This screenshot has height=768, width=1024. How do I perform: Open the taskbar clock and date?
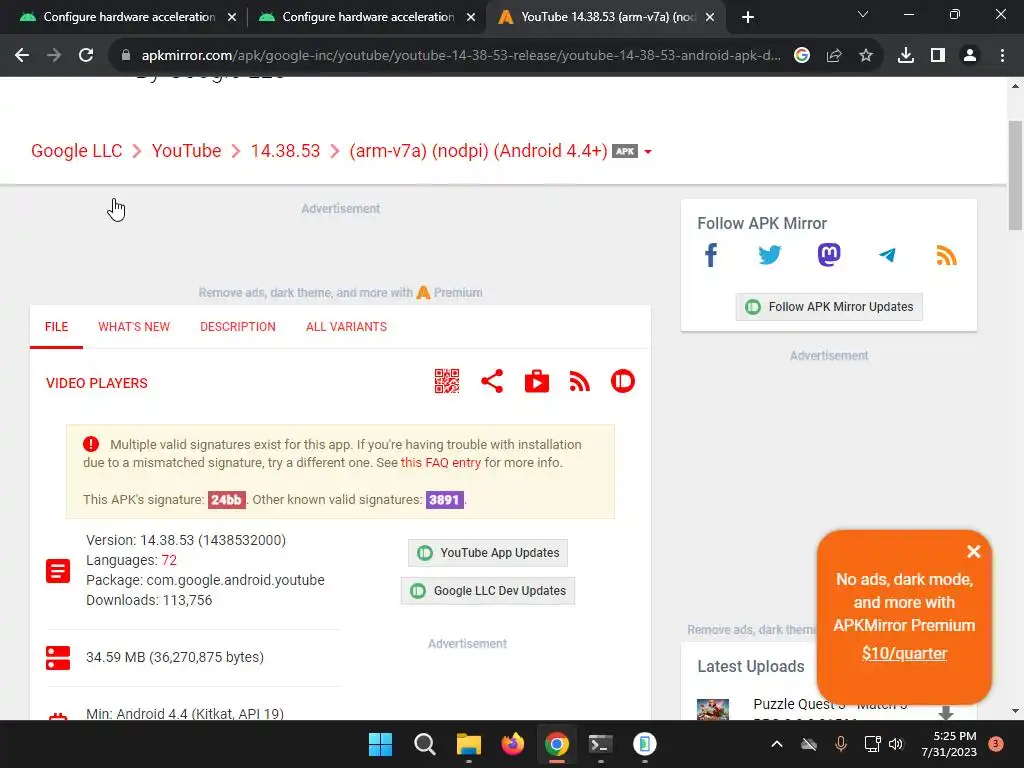point(949,744)
